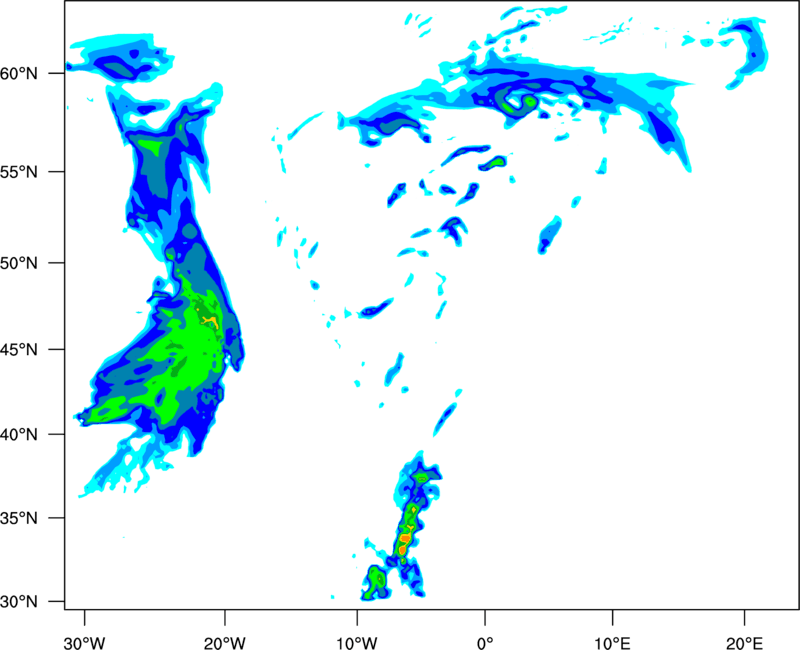Click the 40°N latitude label
The width and height of the screenshot is (800, 650).
click(x=19, y=435)
